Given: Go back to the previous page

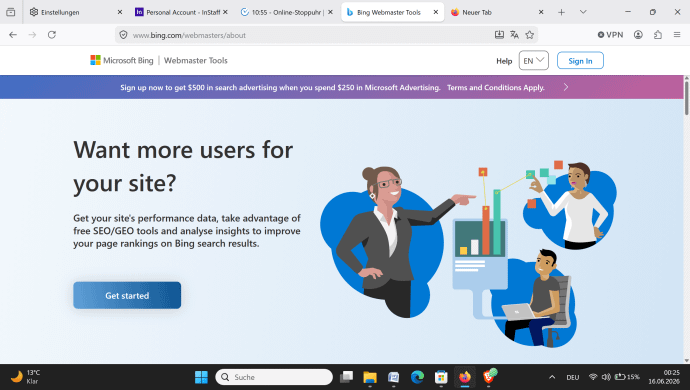Looking at the screenshot, I should pos(13,35).
